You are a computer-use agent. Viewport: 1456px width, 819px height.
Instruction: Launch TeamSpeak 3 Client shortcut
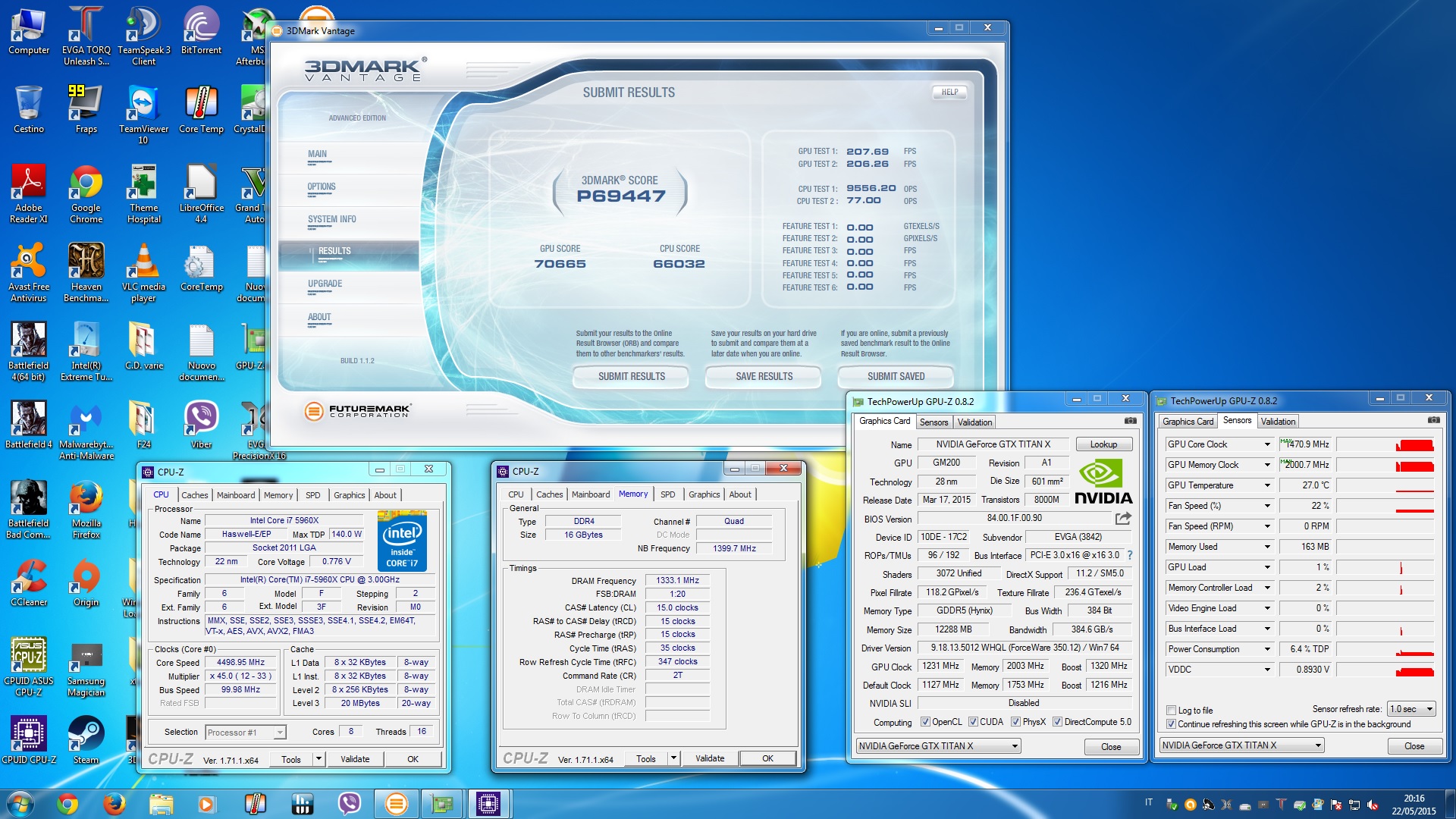click(x=144, y=36)
